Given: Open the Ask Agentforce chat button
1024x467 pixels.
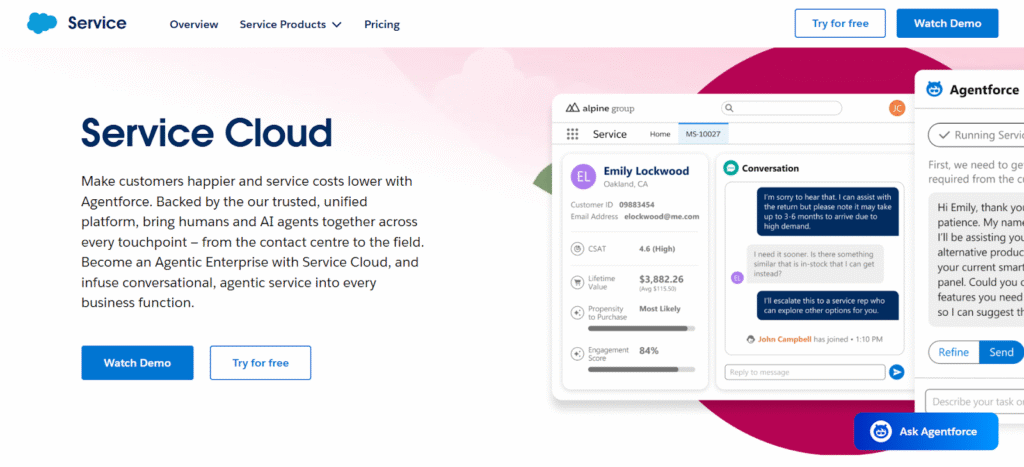Looking at the screenshot, I should point(926,431).
